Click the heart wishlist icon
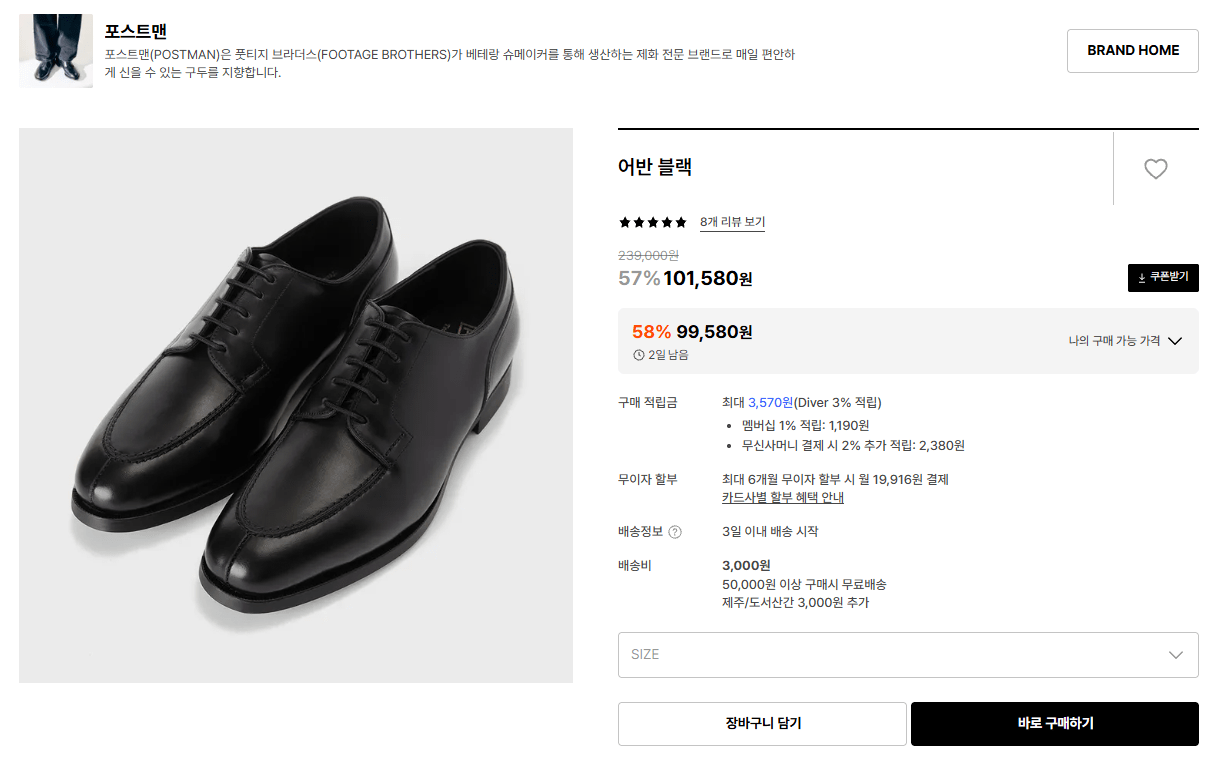Screen dimensions: 1225x760 pyautogui.click(x=1156, y=169)
